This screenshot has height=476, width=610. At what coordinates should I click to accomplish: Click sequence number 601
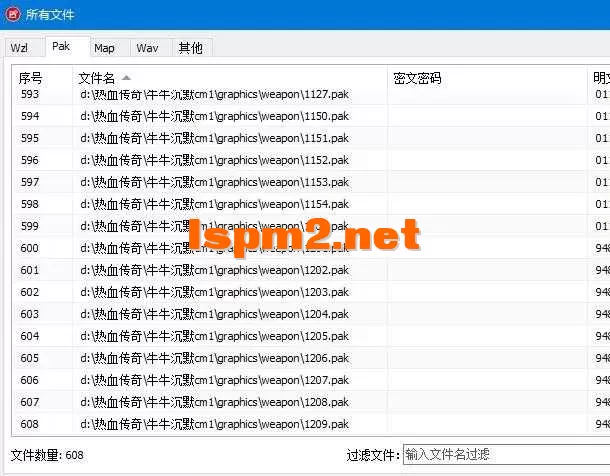point(30,270)
